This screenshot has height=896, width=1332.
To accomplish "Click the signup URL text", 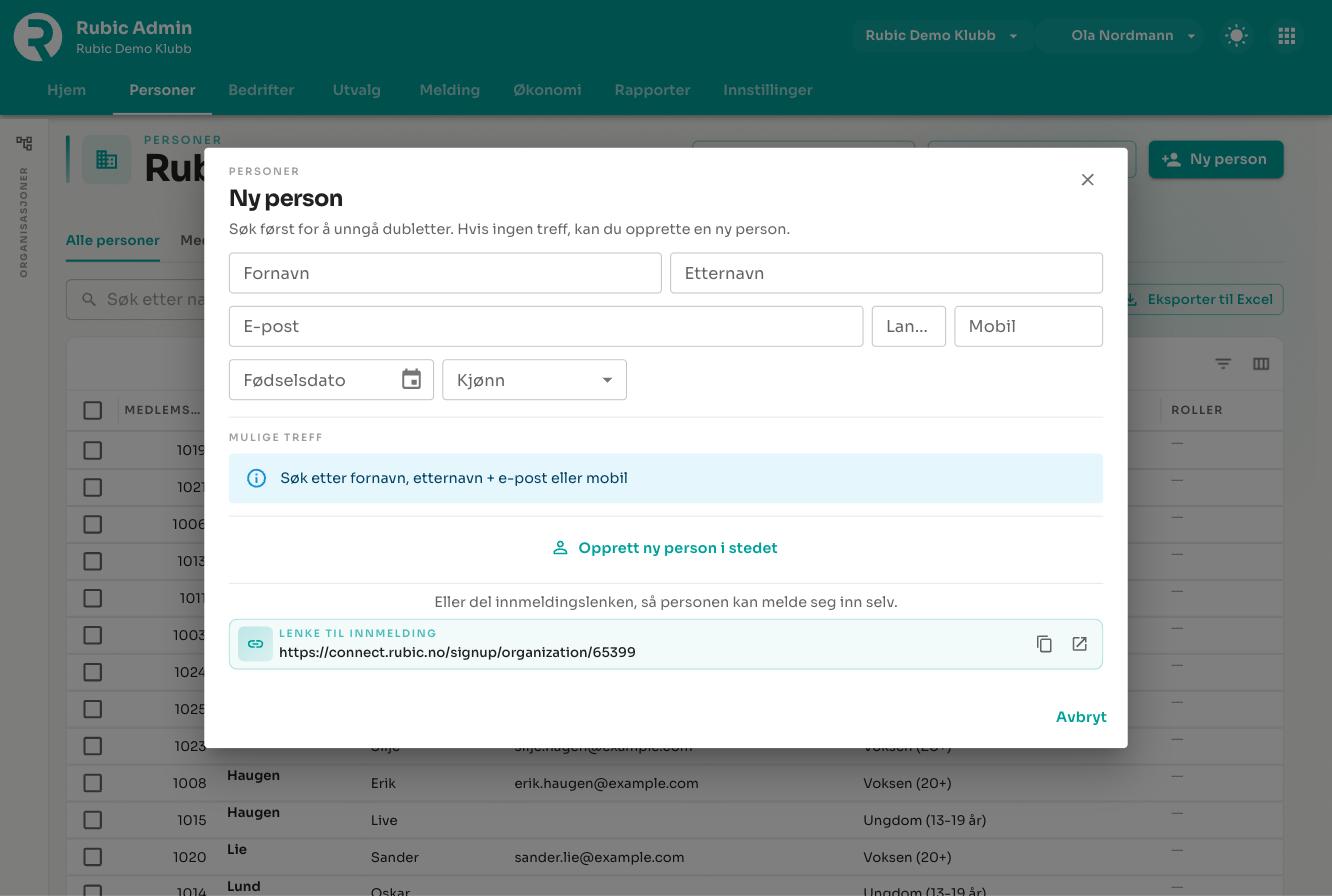I will click(457, 652).
